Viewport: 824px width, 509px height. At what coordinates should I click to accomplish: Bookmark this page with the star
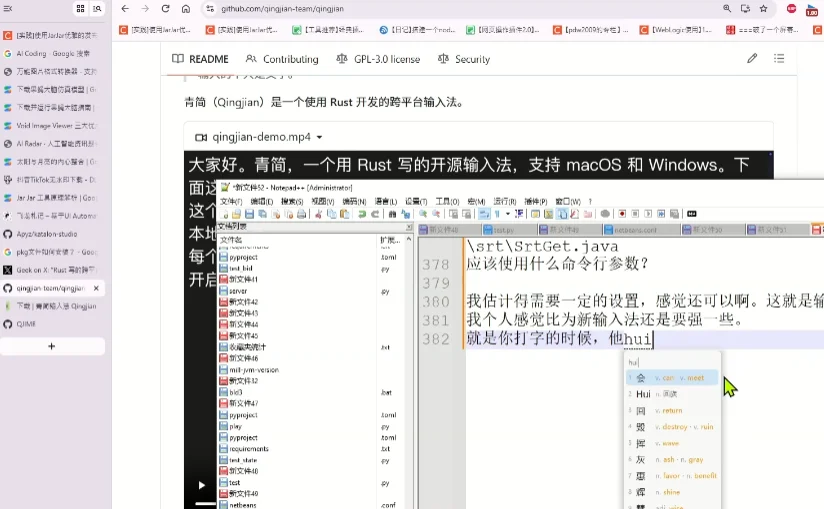764,8
